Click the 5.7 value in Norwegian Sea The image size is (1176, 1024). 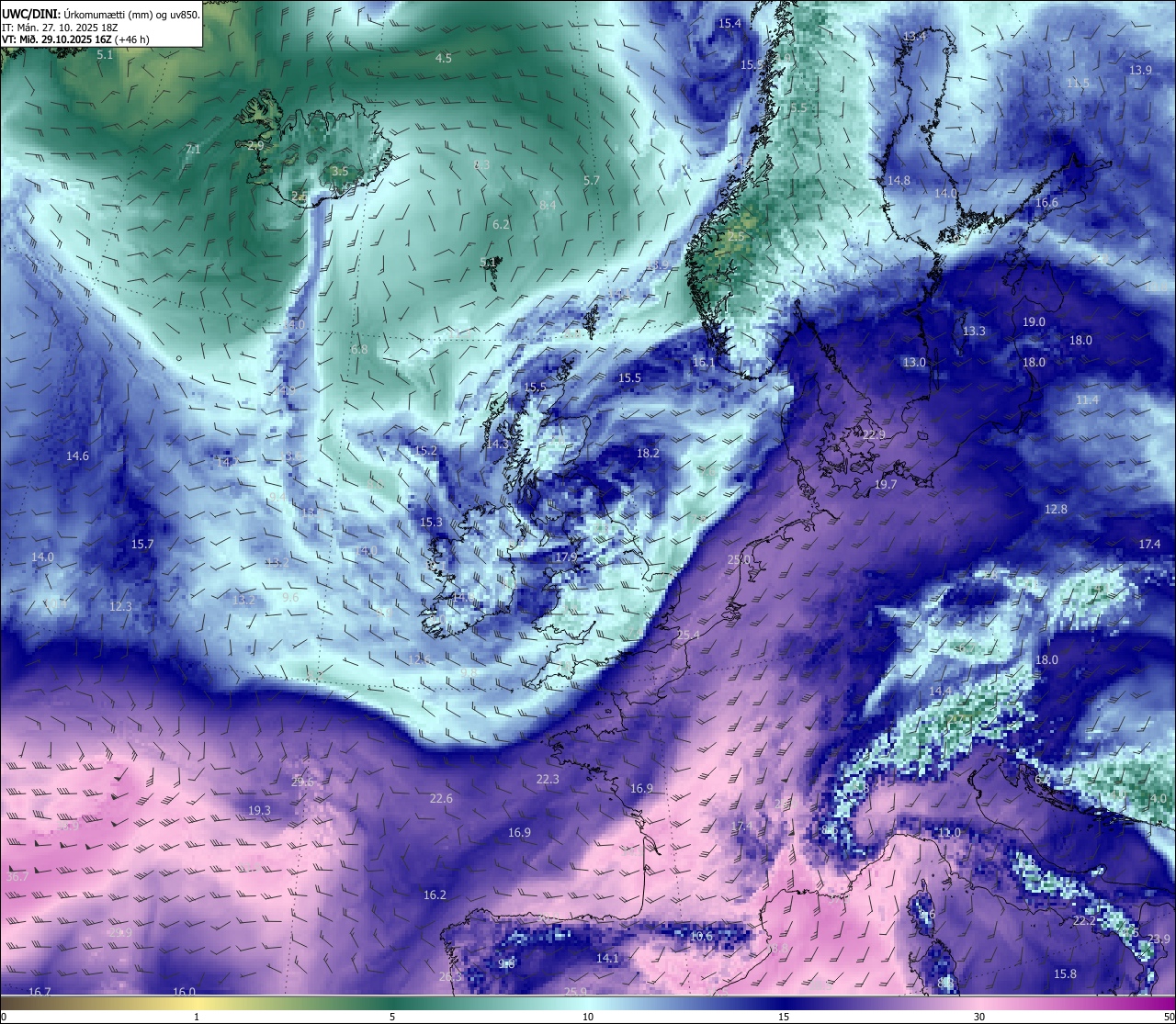(x=592, y=180)
